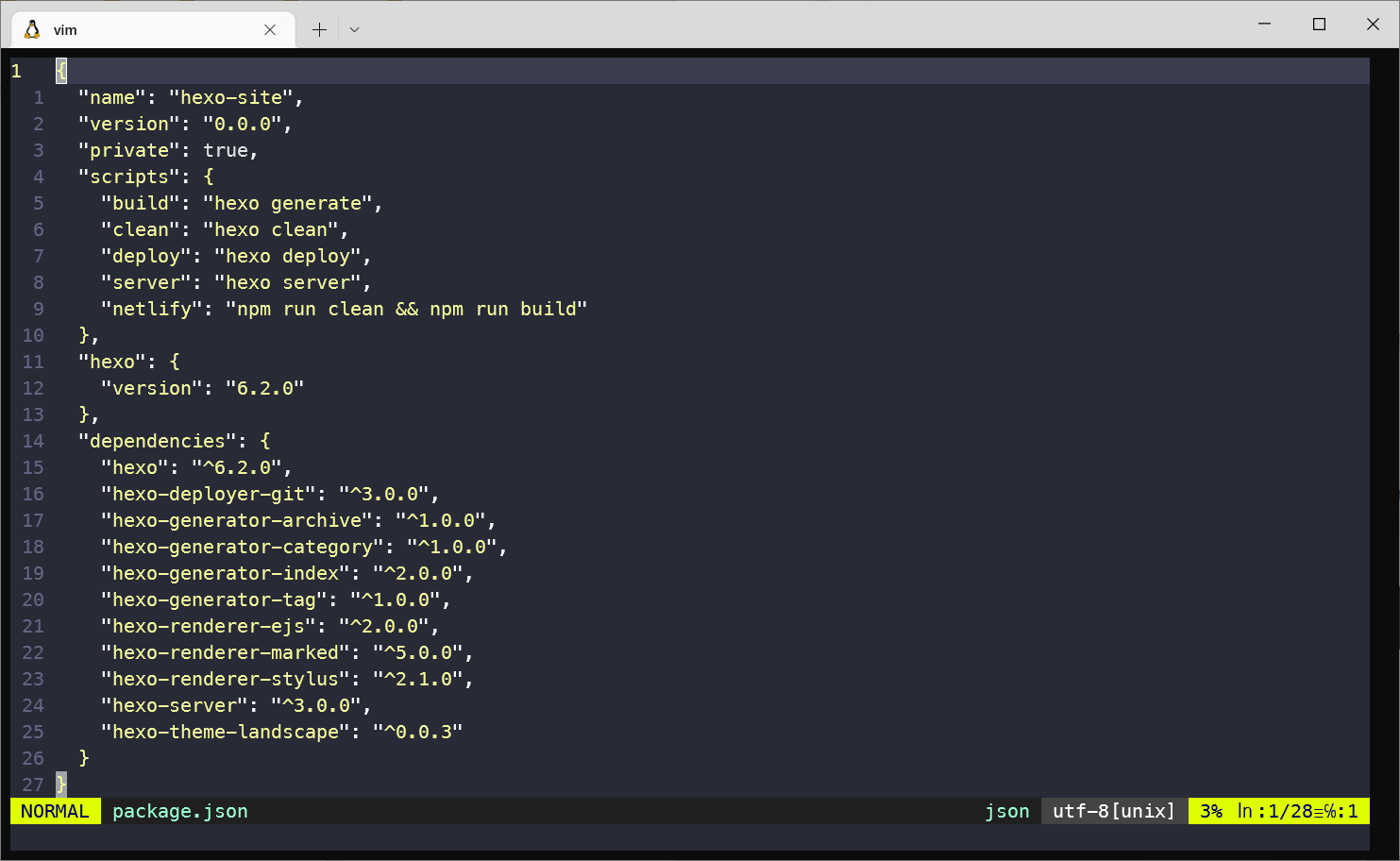Click the "hexo-renderer-stylus" dependency
1400x861 pixels.
(226, 679)
